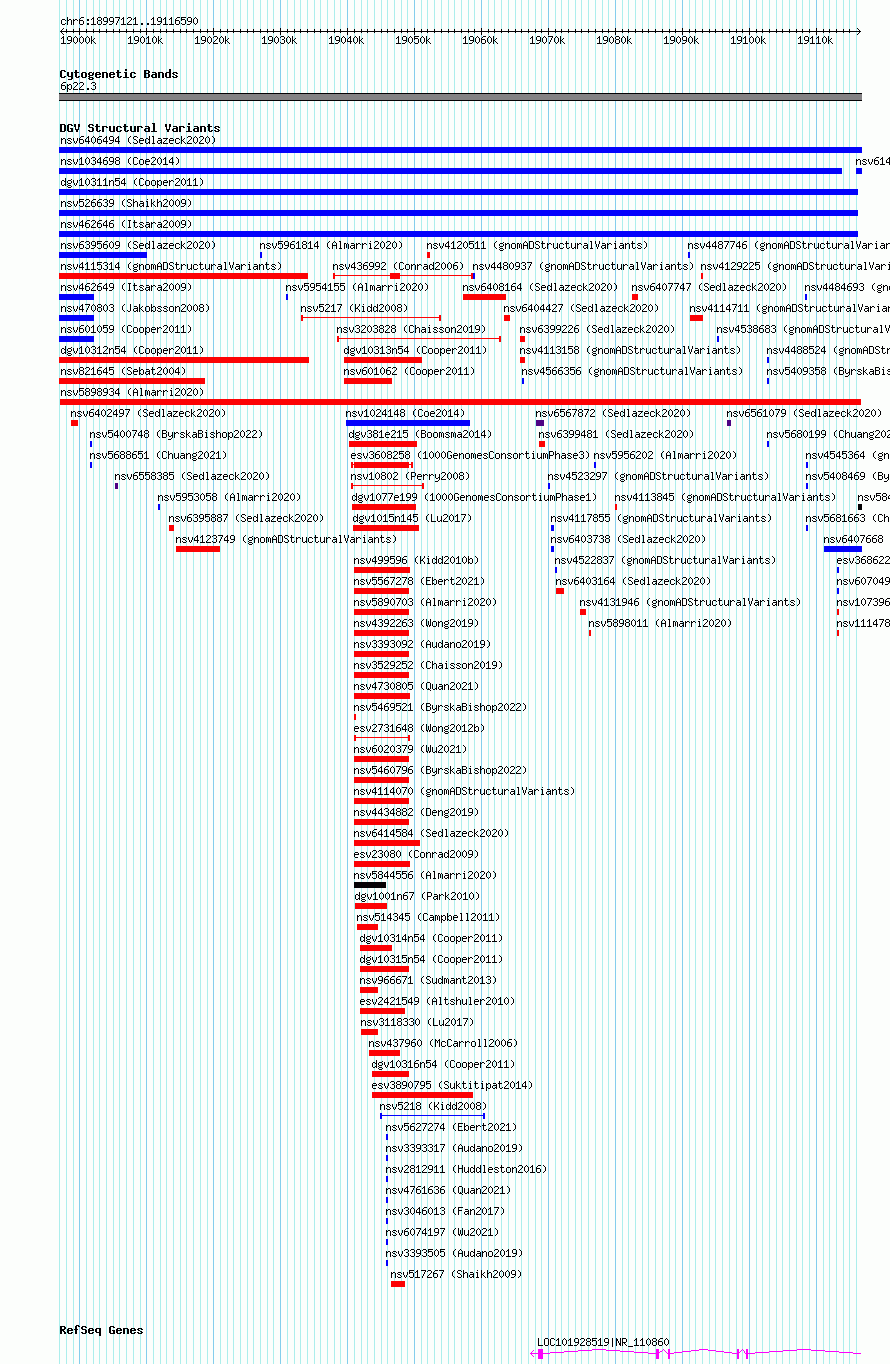Select the nsv5898934 (Almarri2020) long red variant
The width and height of the screenshot is (890, 1364).
click(x=460, y=402)
